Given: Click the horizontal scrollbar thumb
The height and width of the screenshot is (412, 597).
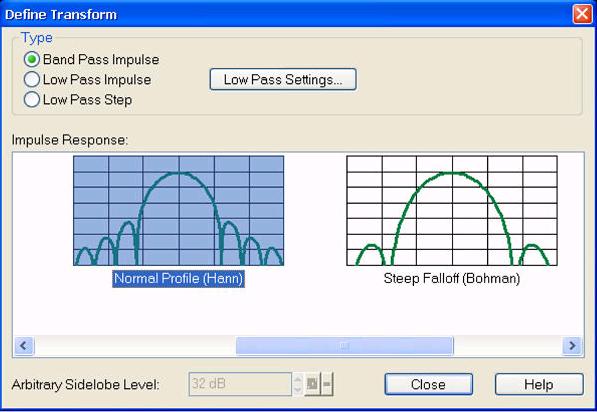Looking at the screenshot, I should (x=345, y=346).
